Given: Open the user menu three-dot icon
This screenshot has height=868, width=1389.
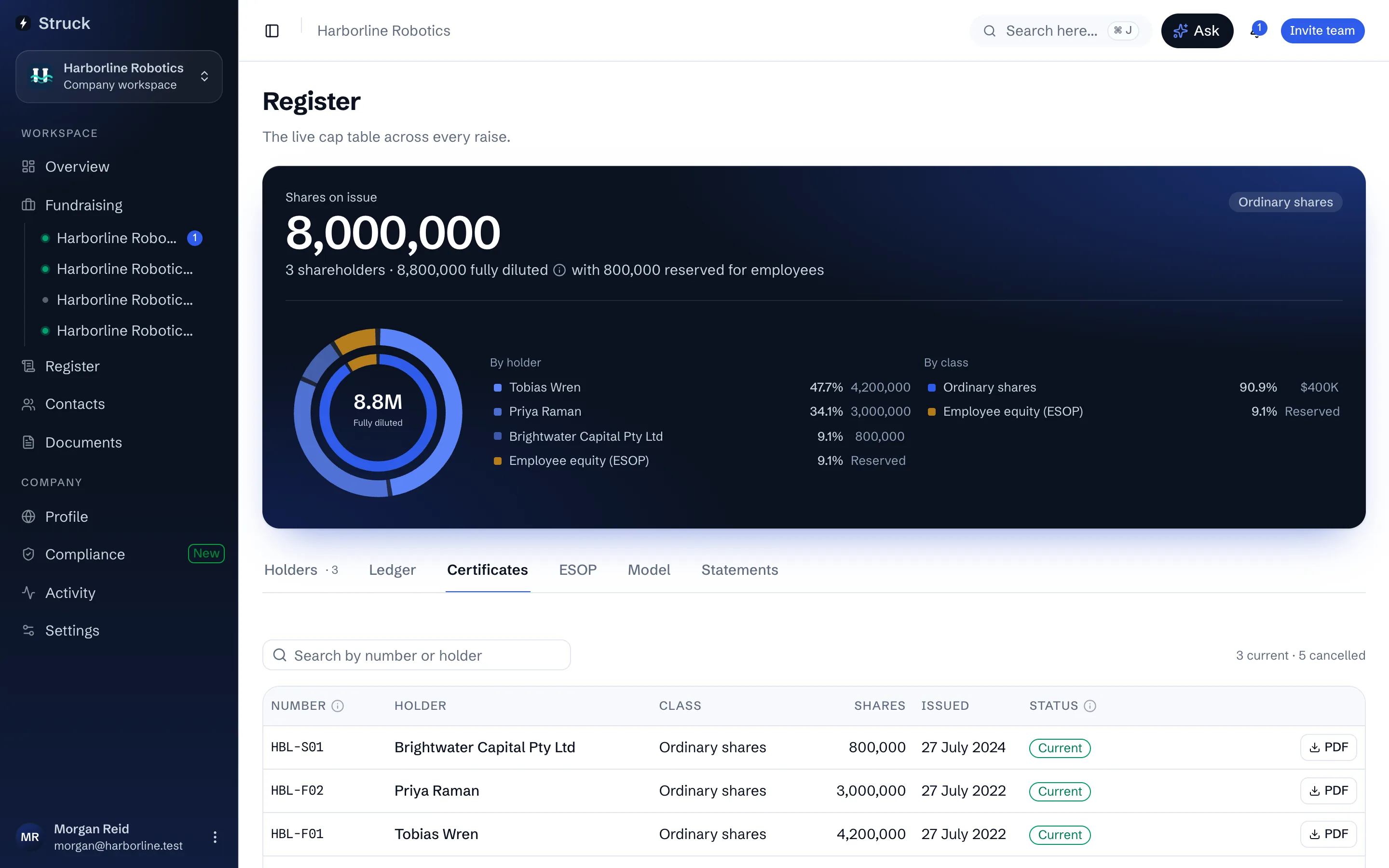Looking at the screenshot, I should coord(215,837).
